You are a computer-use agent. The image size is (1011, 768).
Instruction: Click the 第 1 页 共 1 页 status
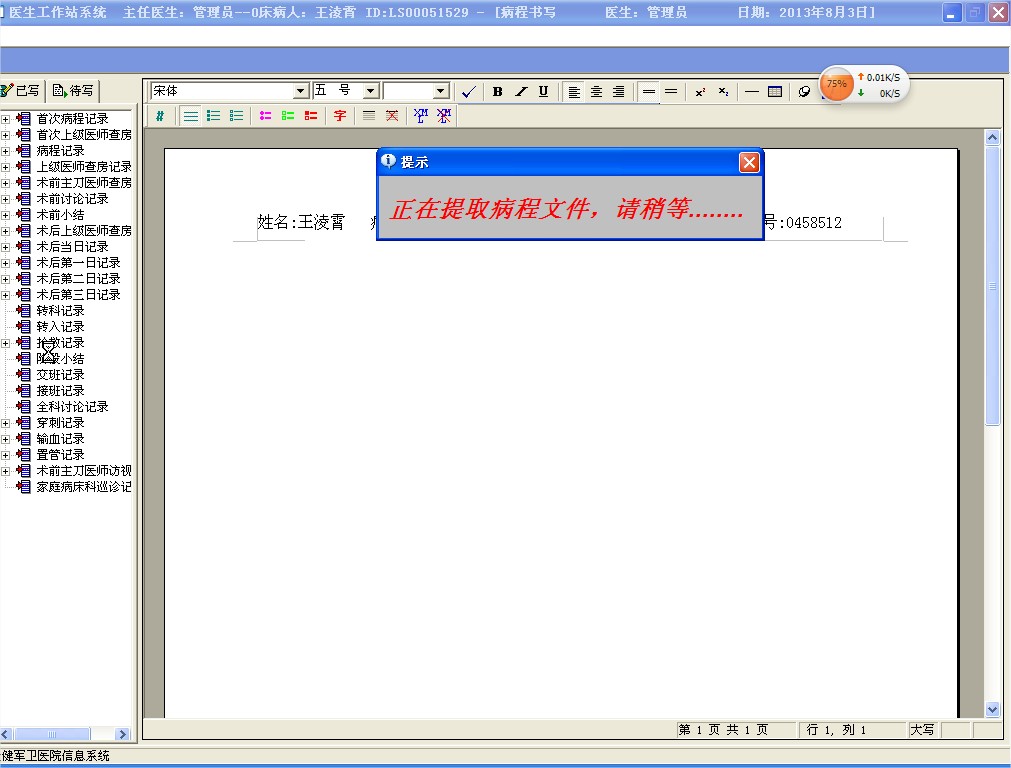(x=723, y=729)
